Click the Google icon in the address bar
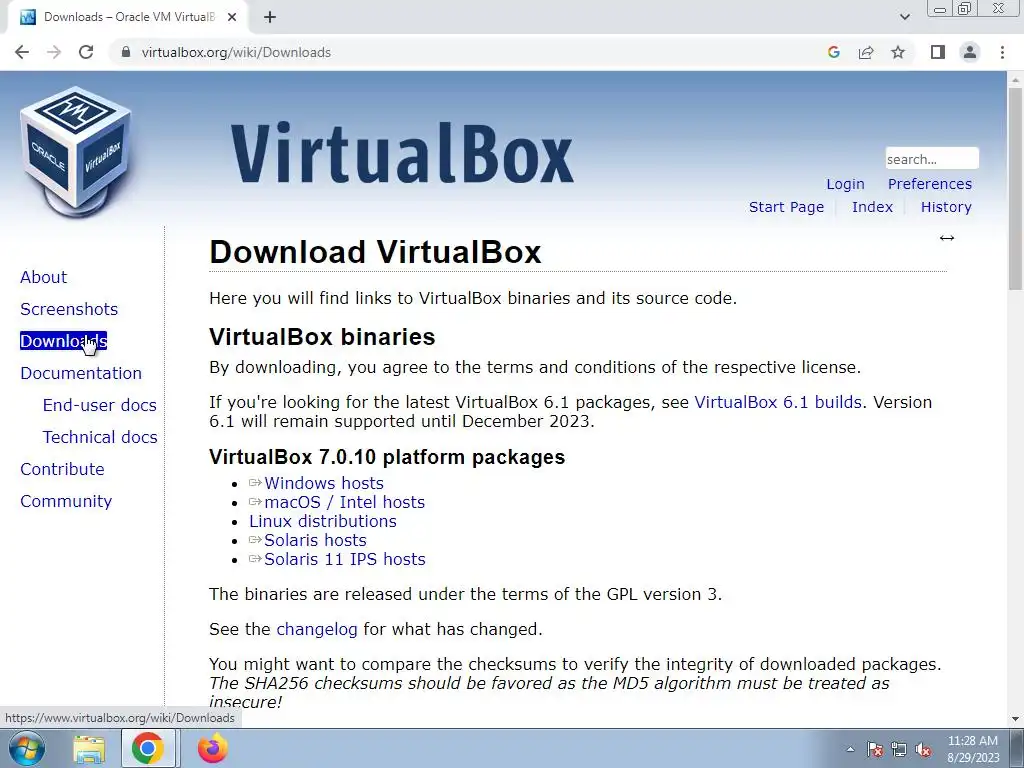Image resolution: width=1024 pixels, height=768 pixels. [833, 52]
